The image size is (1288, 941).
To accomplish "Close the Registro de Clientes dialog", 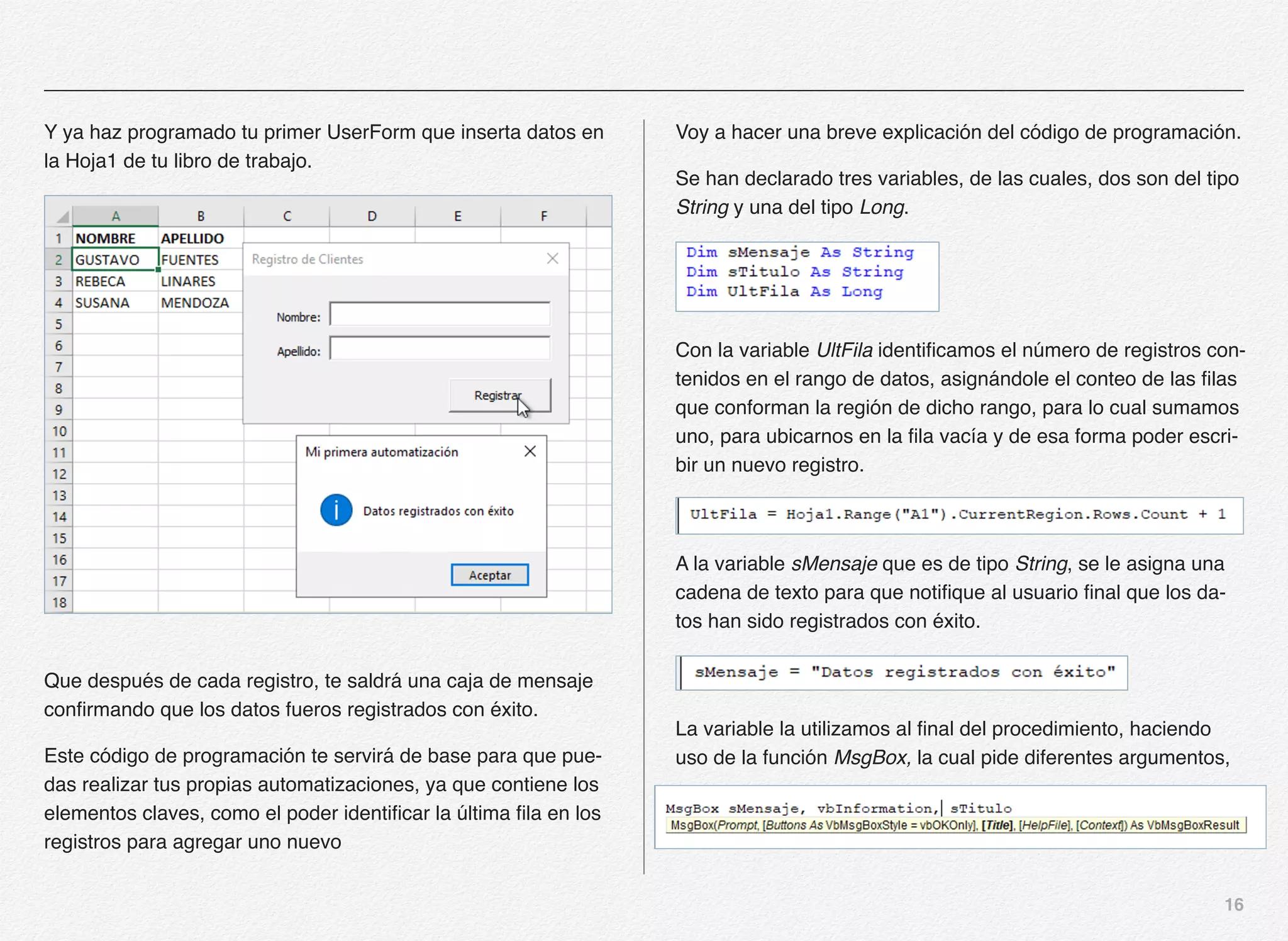I will 553,259.
